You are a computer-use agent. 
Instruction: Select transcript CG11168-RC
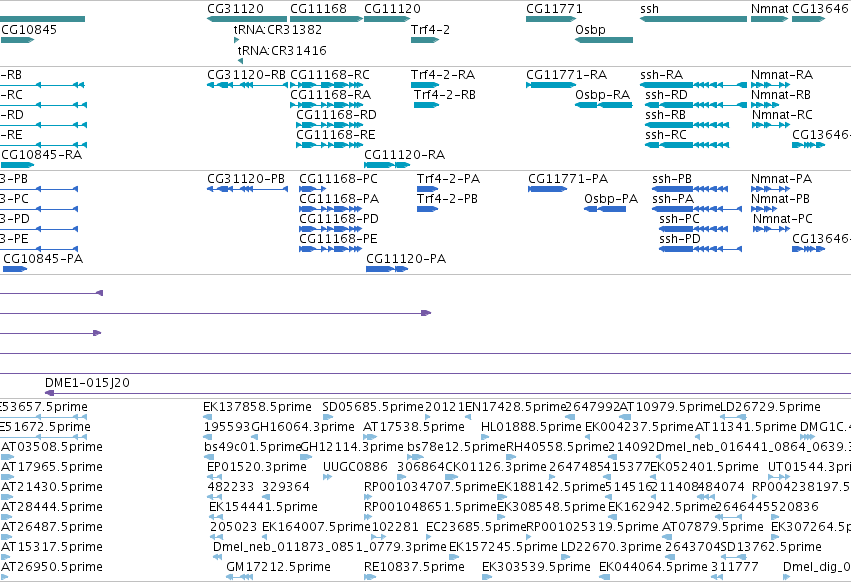[330, 75]
